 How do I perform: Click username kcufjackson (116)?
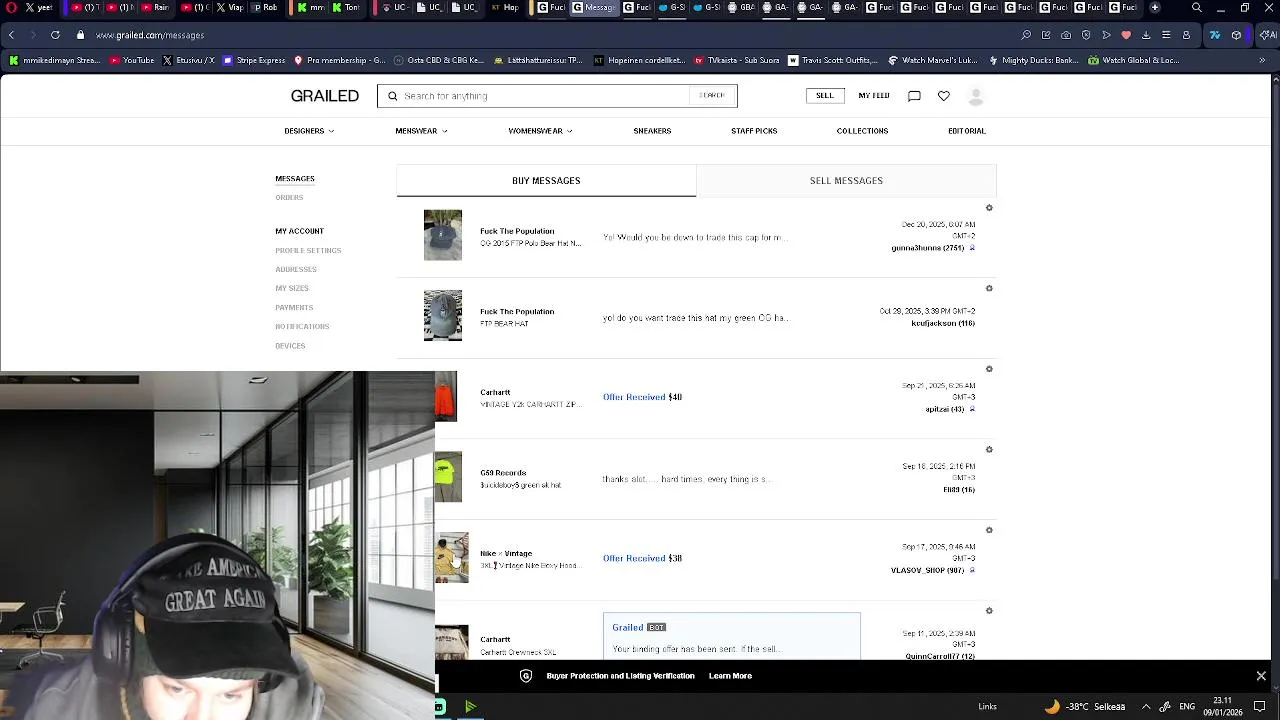[943, 323]
